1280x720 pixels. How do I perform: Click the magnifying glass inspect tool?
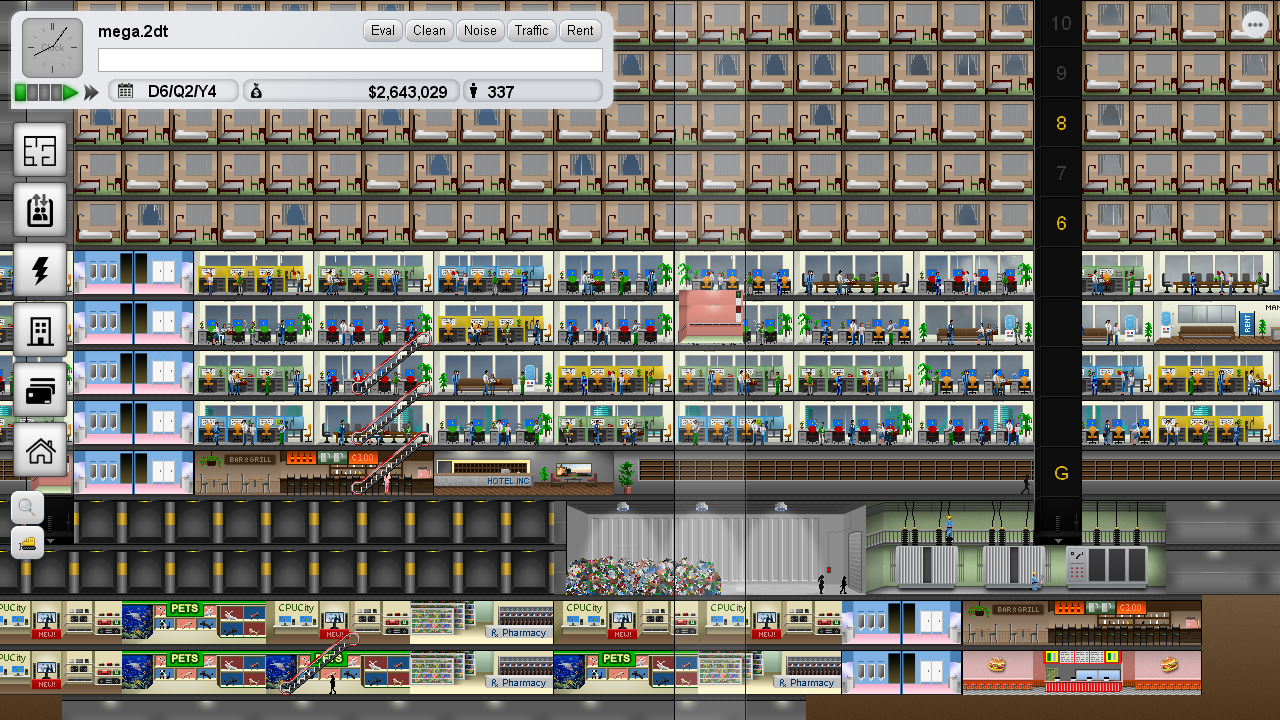(27, 508)
